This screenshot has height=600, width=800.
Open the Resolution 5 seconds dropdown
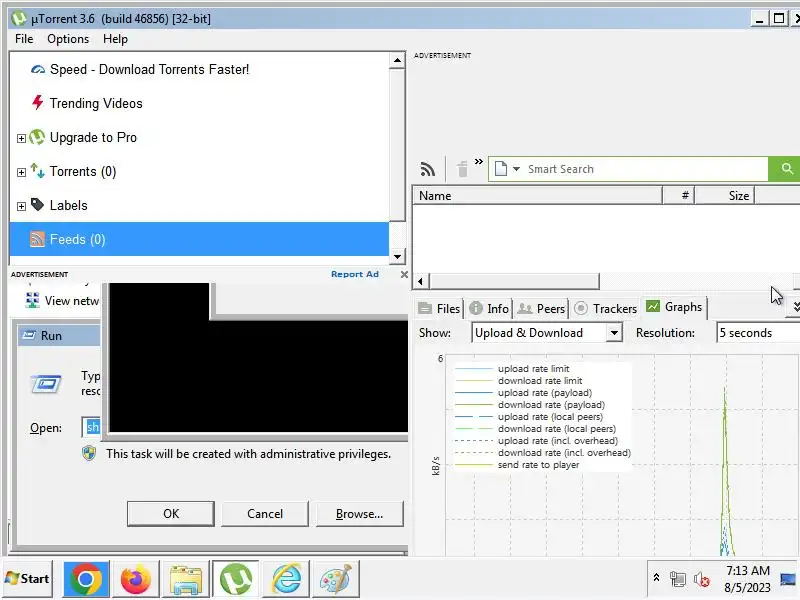coord(758,333)
